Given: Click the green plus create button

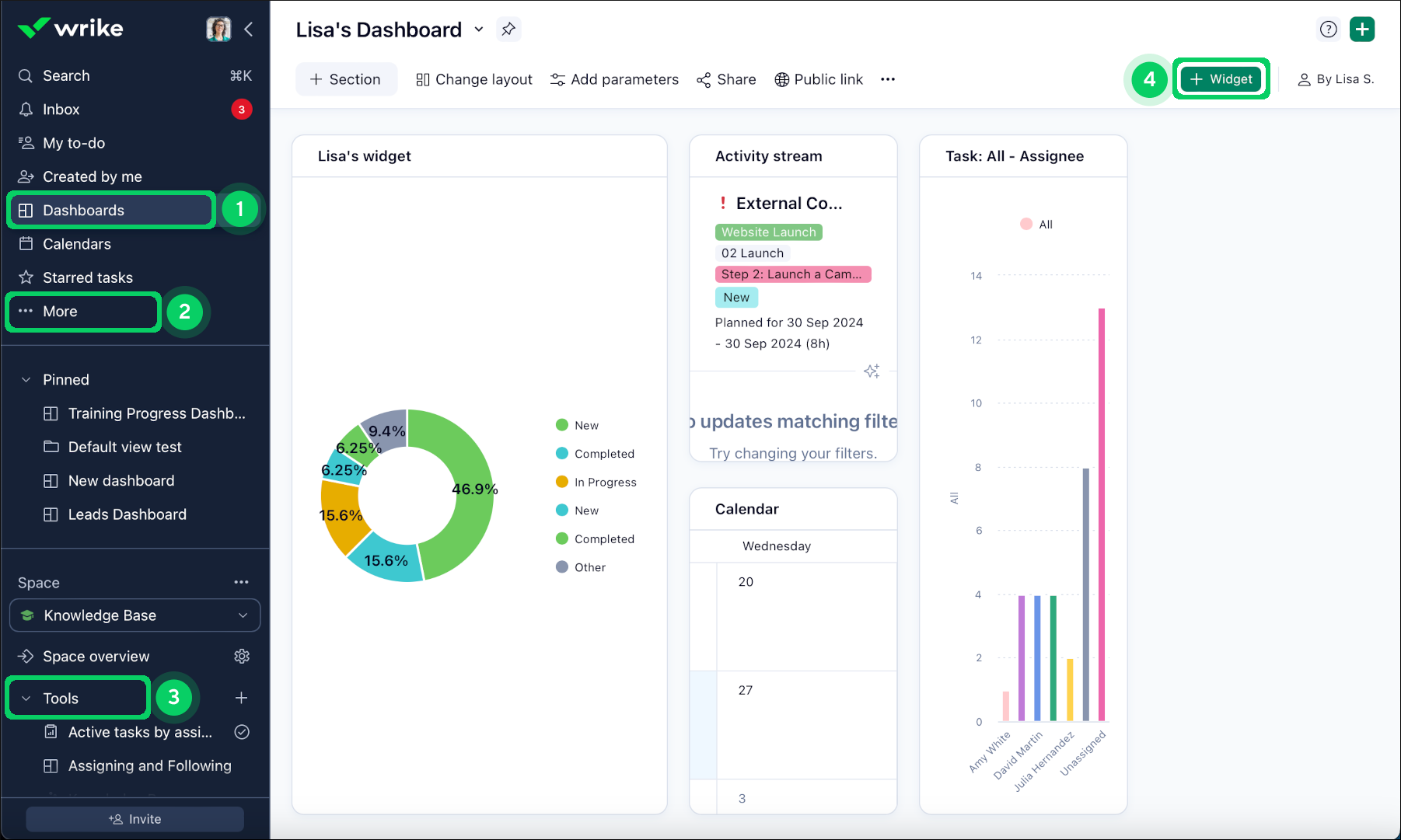Looking at the screenshot, I should coord(1362,30).
